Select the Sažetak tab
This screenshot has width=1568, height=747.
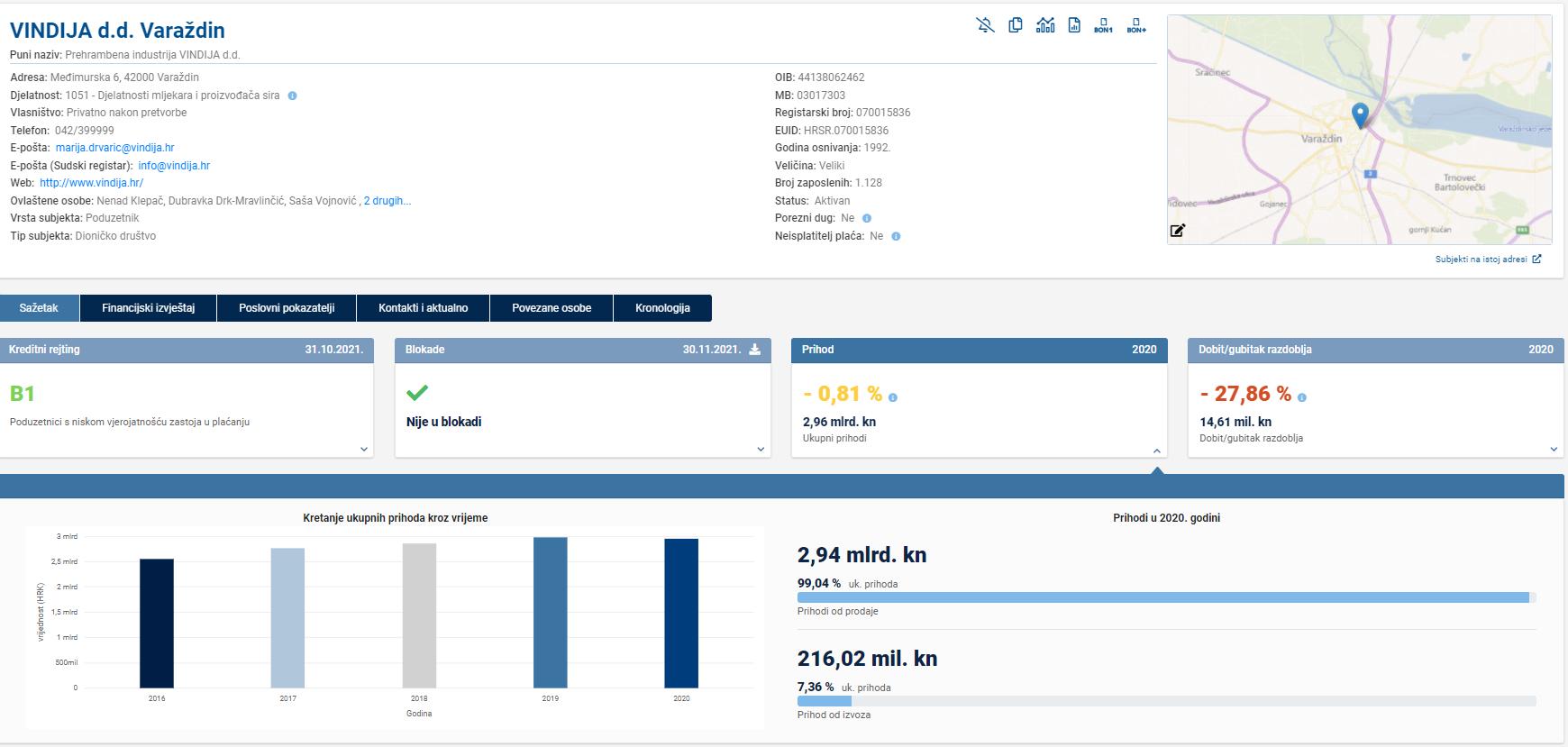[39, 308]
